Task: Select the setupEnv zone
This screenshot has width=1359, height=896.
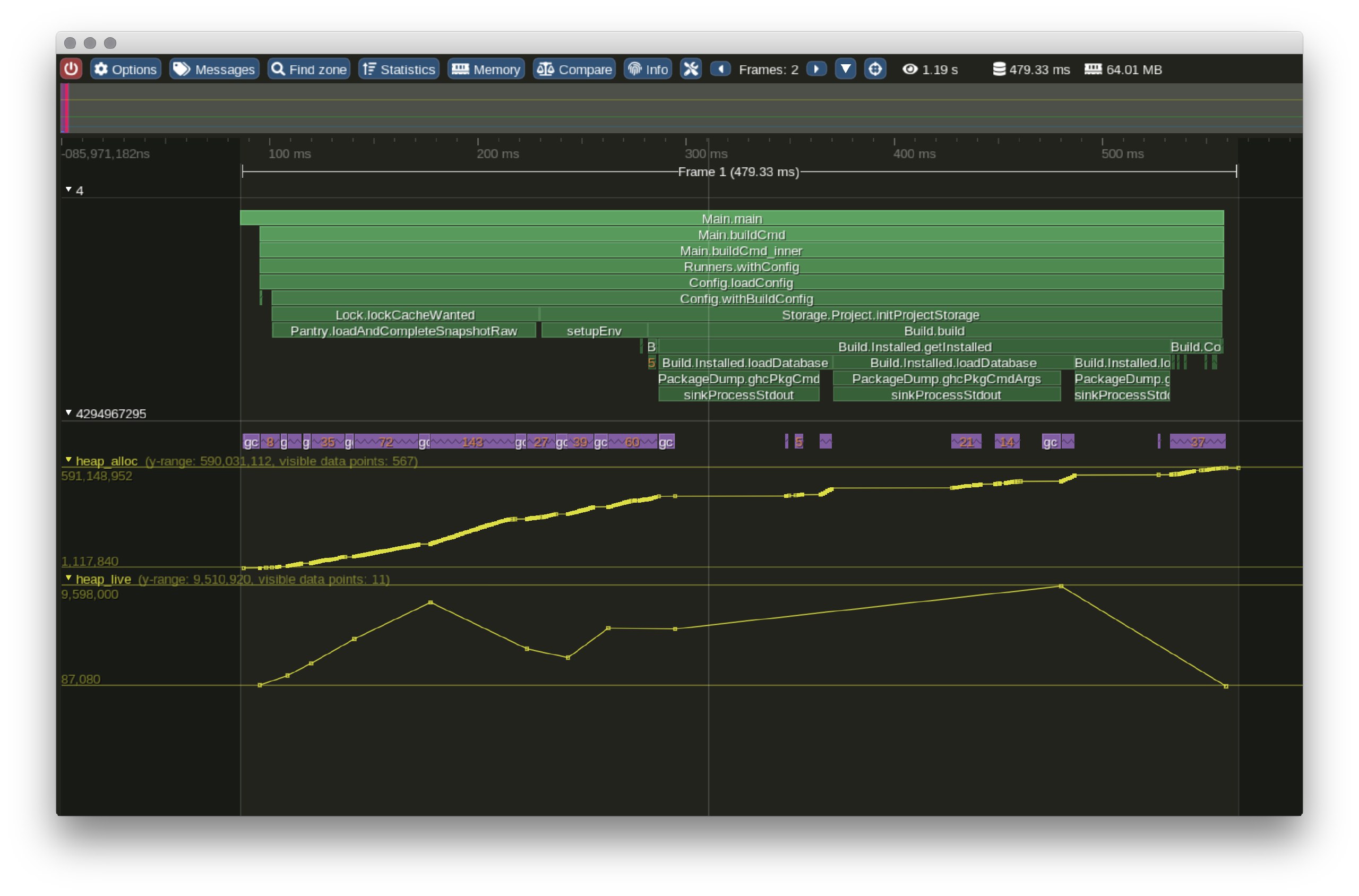Action: (594, 330)
